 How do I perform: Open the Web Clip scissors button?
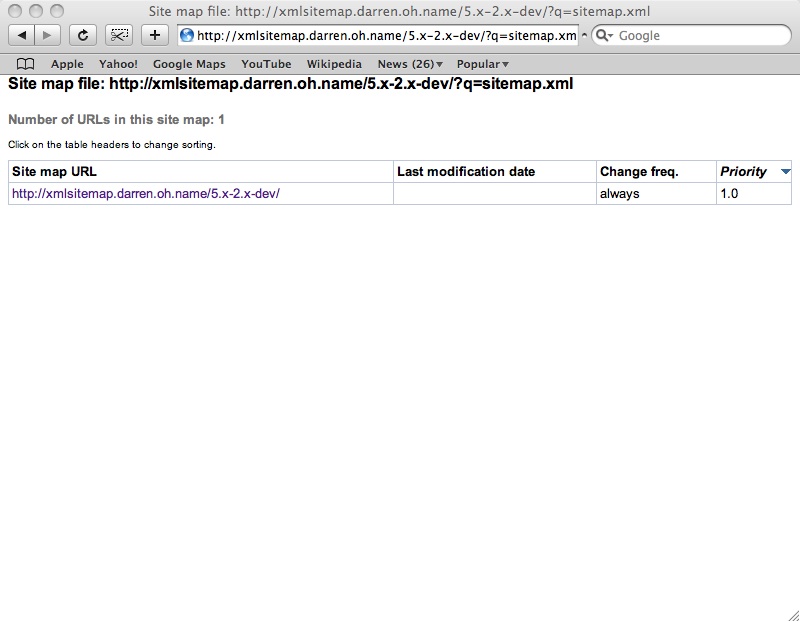point(119,35)
